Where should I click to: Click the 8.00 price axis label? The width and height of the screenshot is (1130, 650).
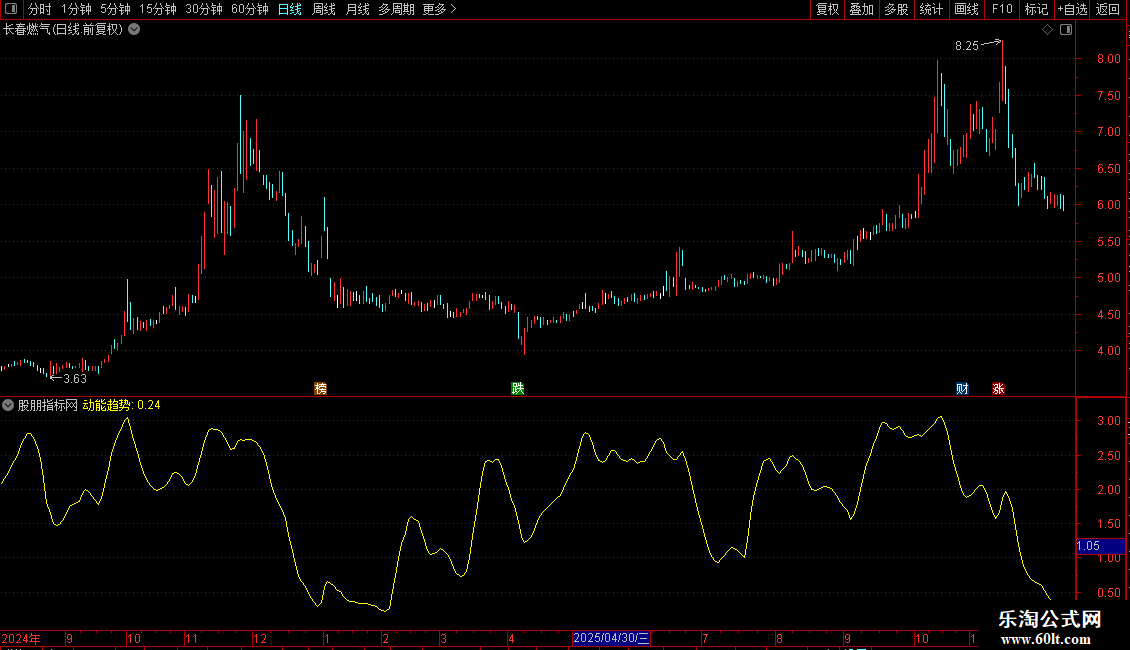1108,59
